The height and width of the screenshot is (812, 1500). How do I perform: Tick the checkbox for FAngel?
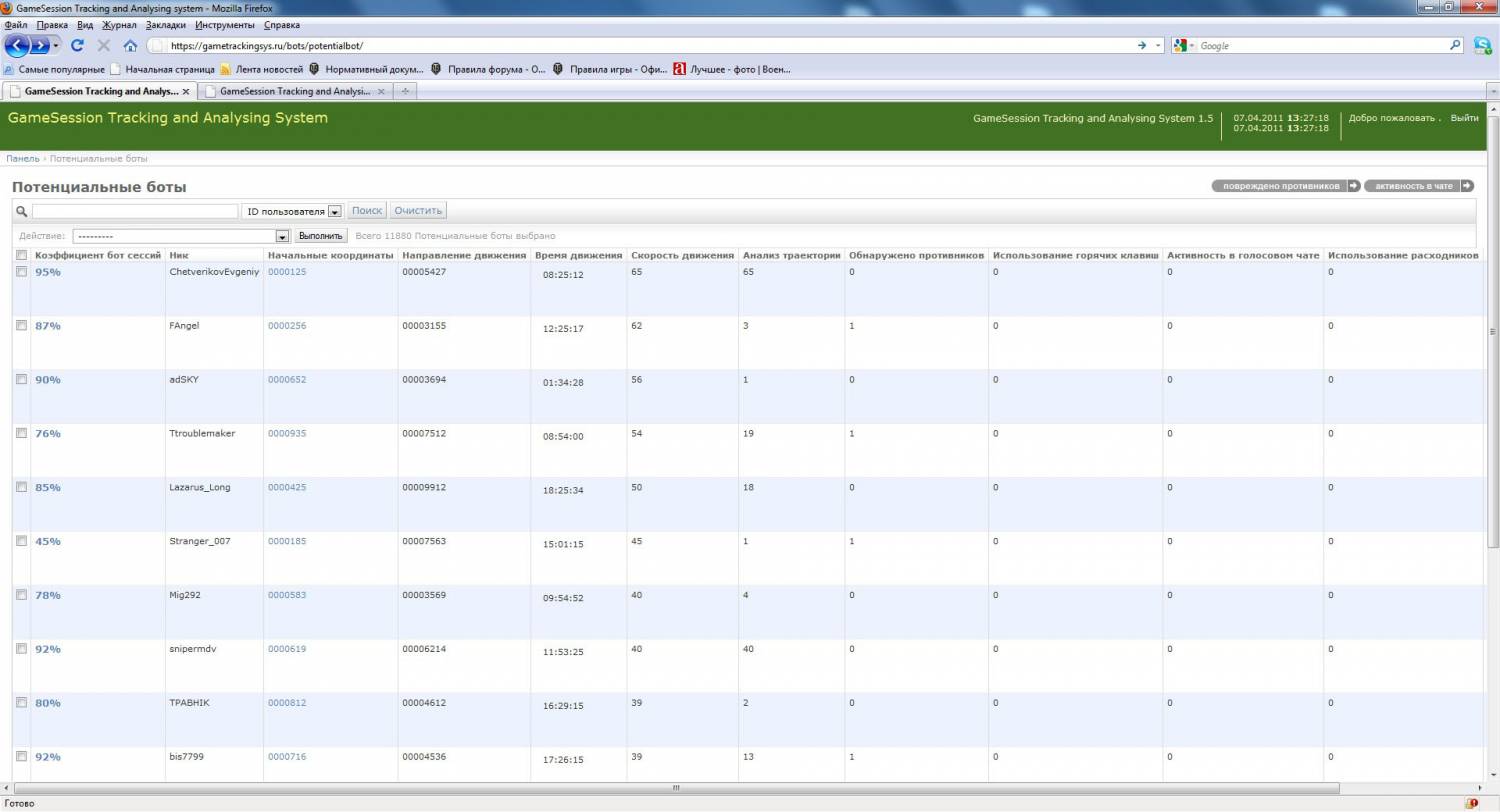click(x=22, y=326)
